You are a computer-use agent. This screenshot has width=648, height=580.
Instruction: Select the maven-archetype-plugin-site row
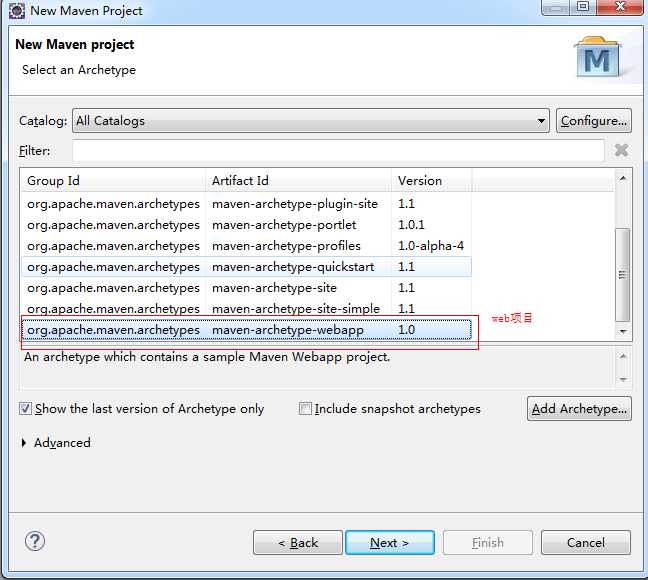tap(246, 204)
